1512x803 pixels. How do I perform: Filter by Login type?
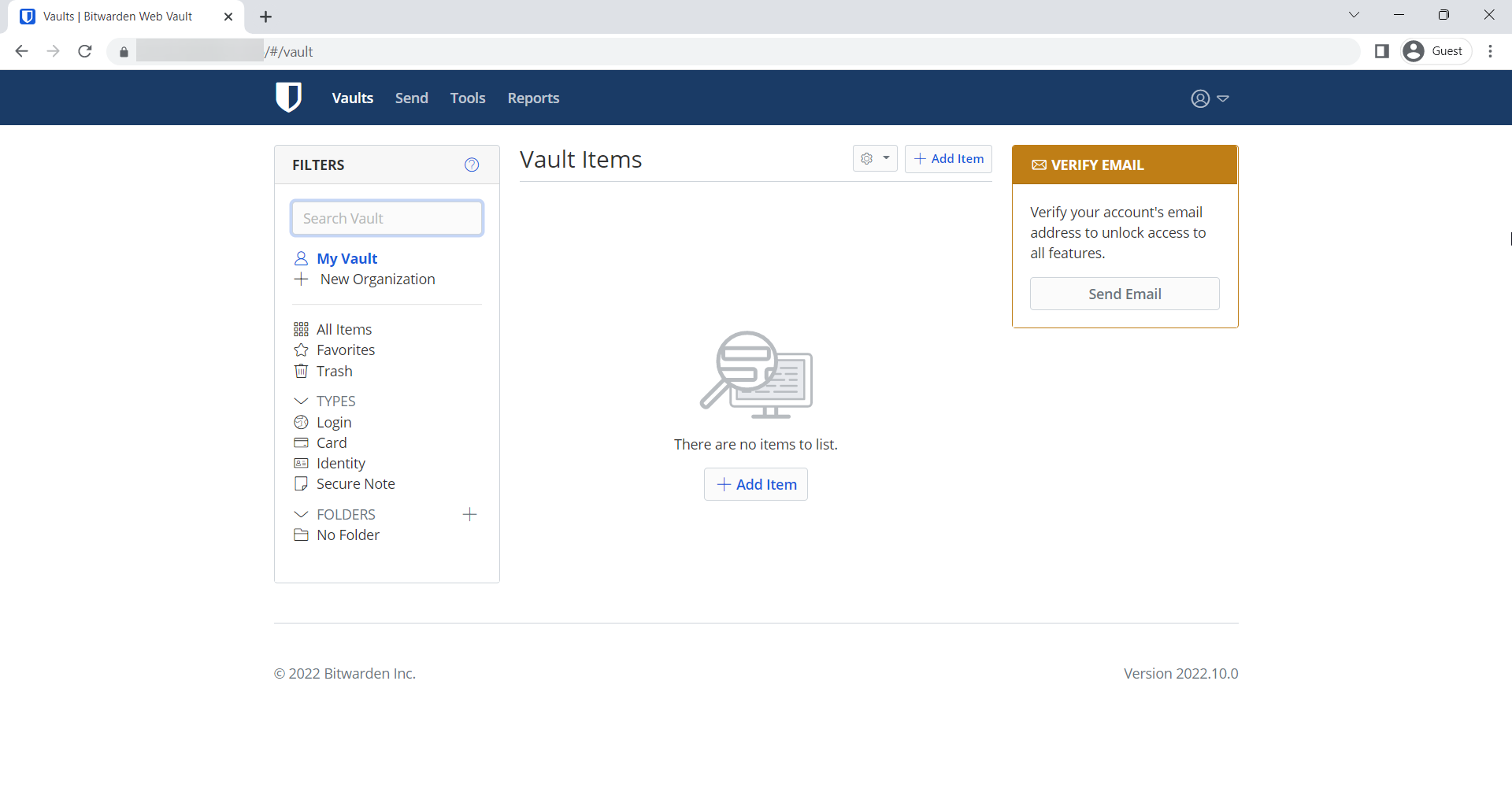coord(334,423)
